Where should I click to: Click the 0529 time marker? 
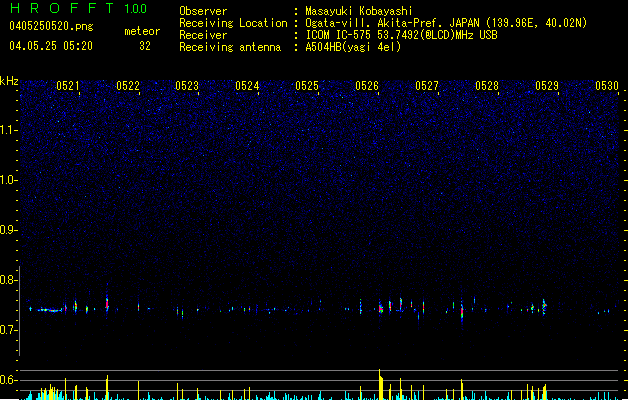pyautogui.click(x=547, y=86)
